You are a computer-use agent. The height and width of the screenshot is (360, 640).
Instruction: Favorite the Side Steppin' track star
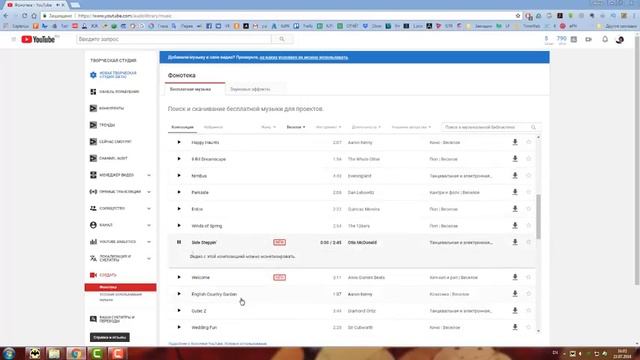click(529, 242)
